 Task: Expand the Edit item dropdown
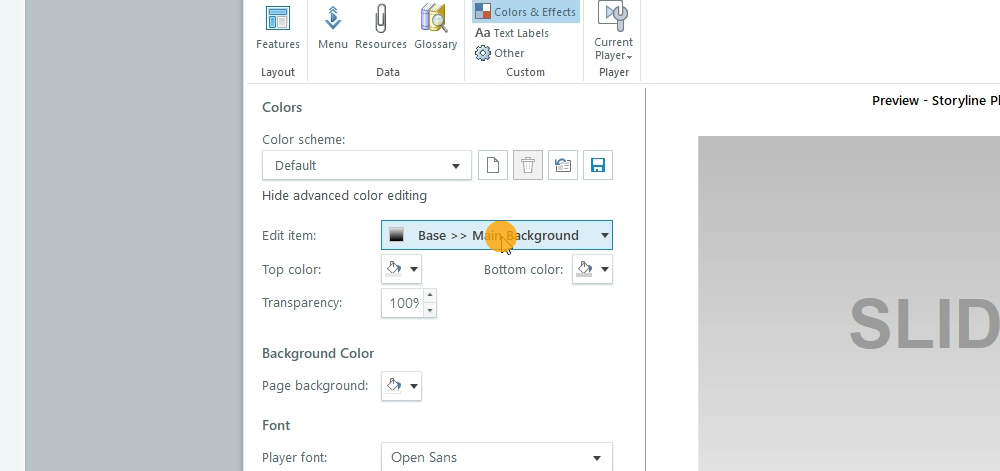coord(496,236)
